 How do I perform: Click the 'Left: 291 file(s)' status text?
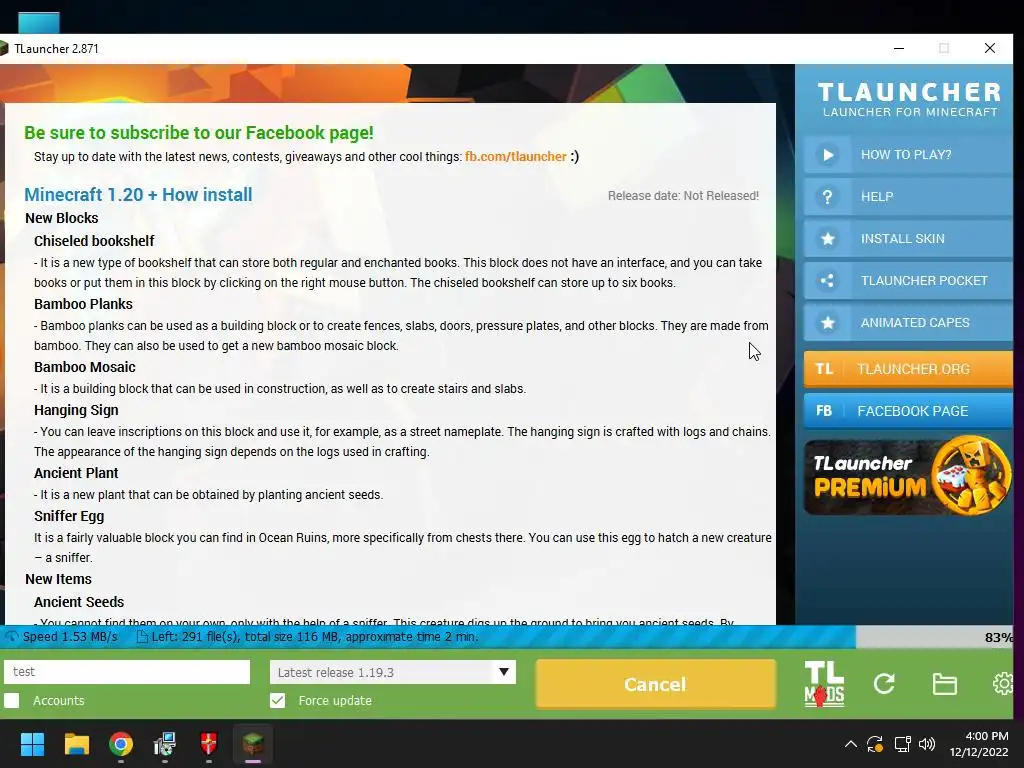(x=315, y=637)
